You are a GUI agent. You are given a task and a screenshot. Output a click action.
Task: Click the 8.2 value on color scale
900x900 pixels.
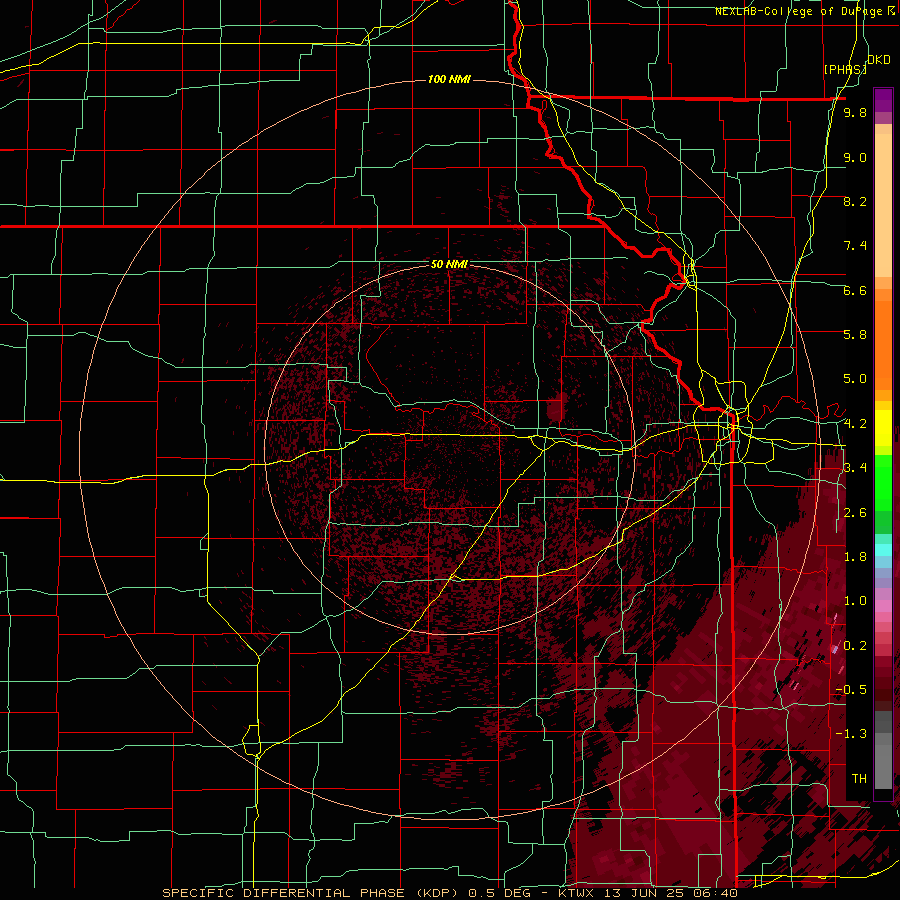855,201
